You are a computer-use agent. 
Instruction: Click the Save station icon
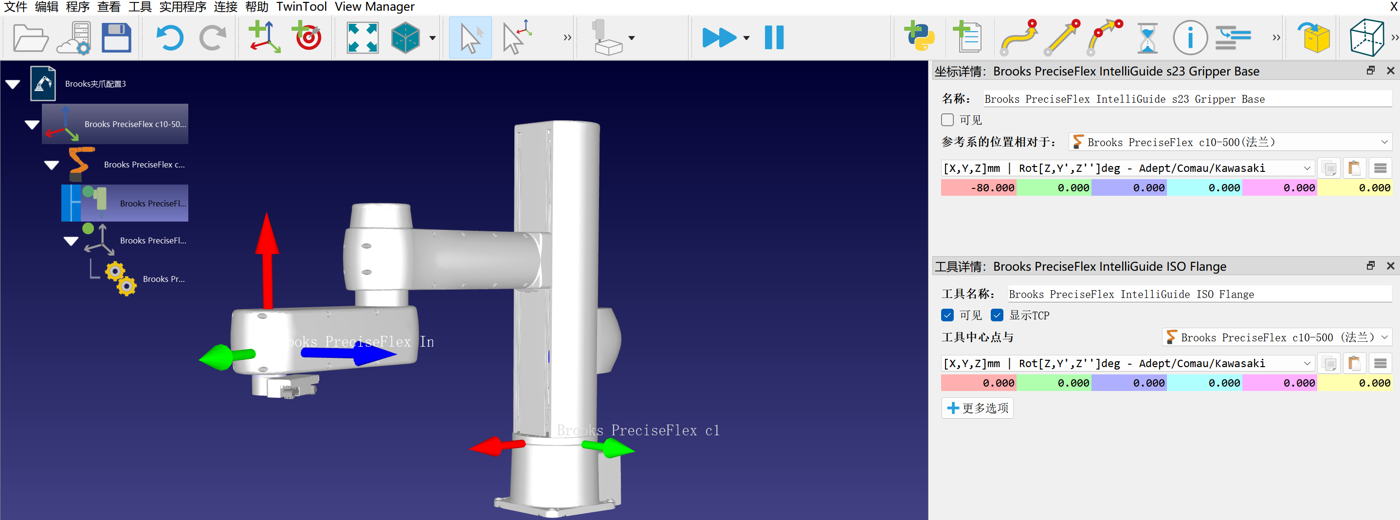pyautogui.click(x=116, y=38)
